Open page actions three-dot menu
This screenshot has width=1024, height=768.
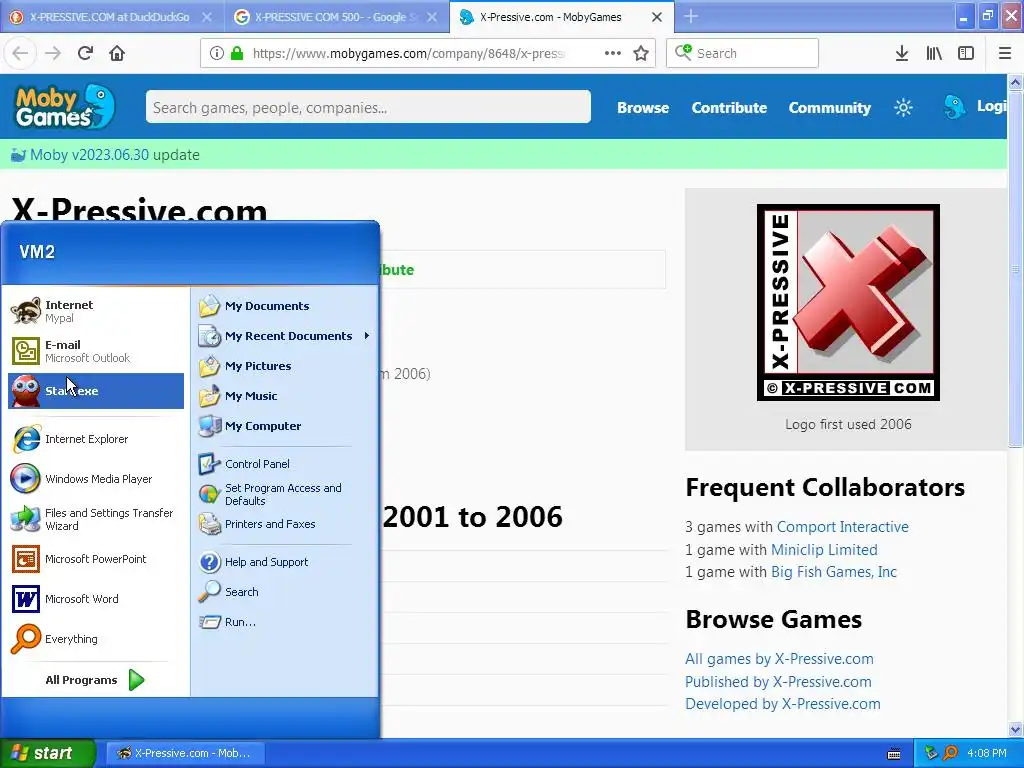(613, 53)
